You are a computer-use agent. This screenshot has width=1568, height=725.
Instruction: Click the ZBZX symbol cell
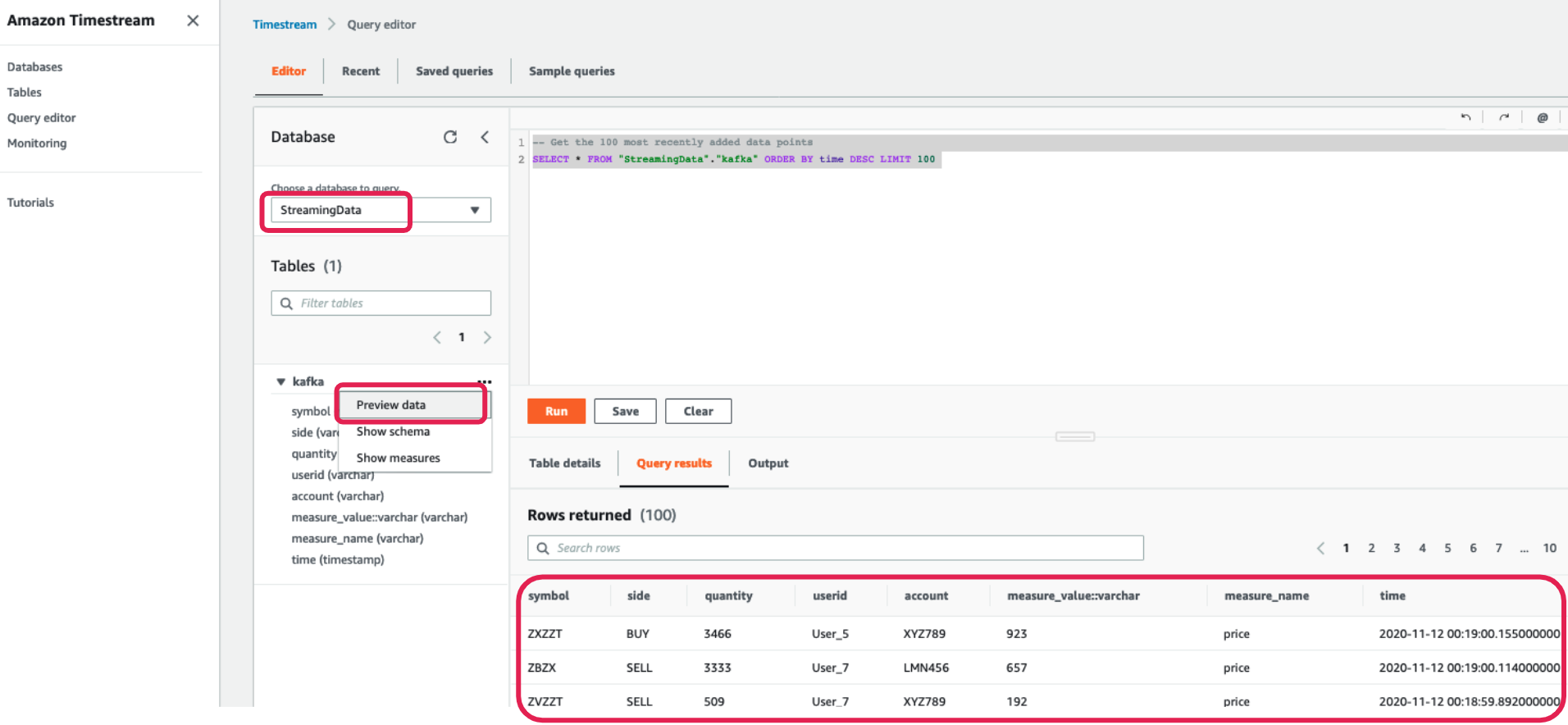pyautogui.click(x=541, y=668)
